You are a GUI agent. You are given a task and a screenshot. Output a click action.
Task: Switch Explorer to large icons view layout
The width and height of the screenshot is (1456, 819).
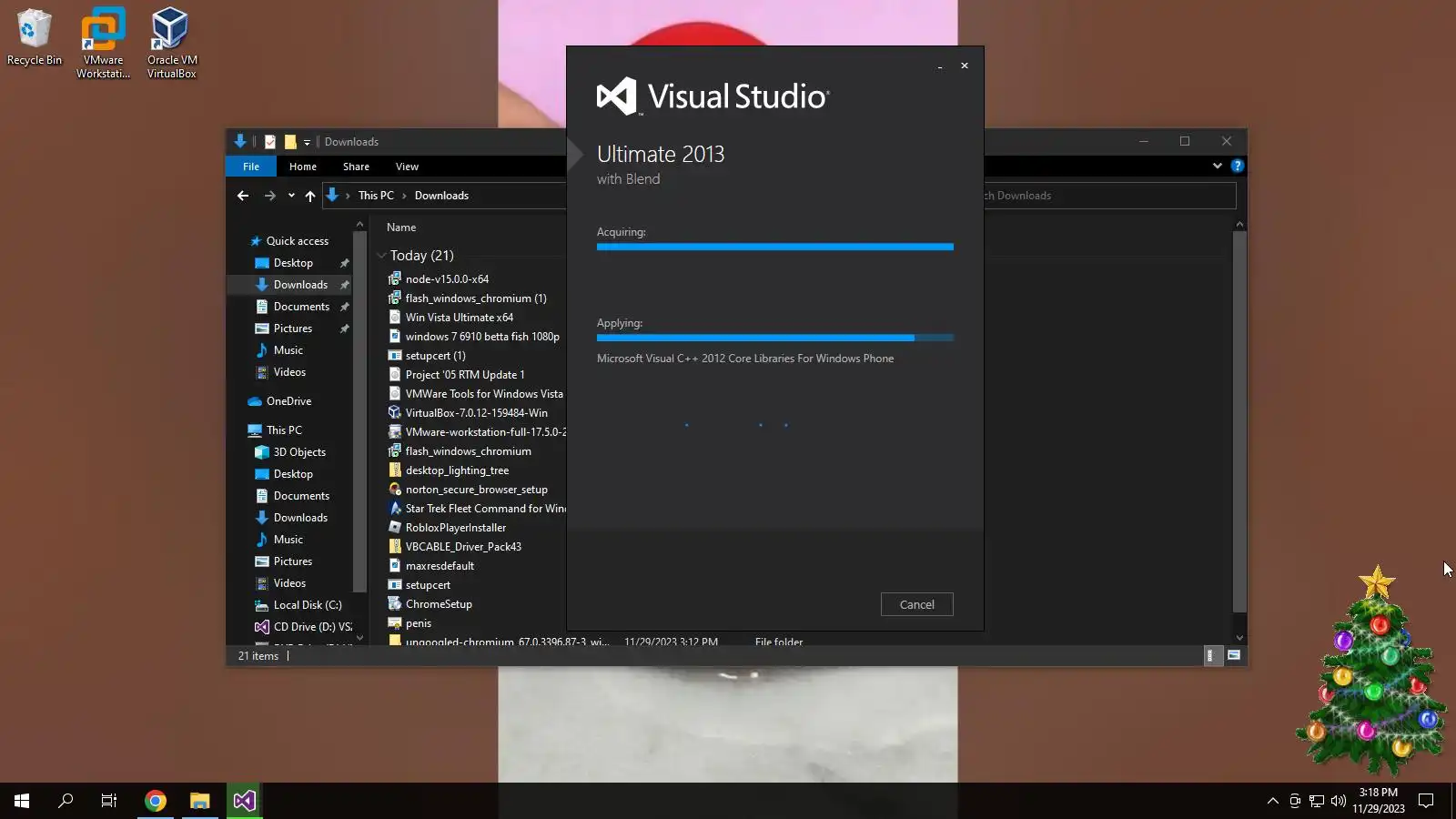[1234, 655]
